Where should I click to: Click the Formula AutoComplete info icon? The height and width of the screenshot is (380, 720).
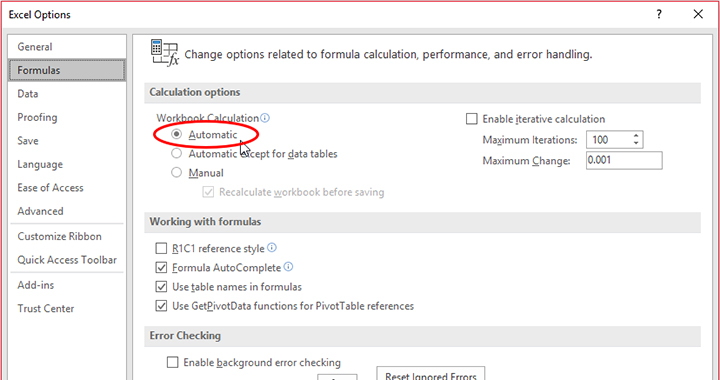288,267
